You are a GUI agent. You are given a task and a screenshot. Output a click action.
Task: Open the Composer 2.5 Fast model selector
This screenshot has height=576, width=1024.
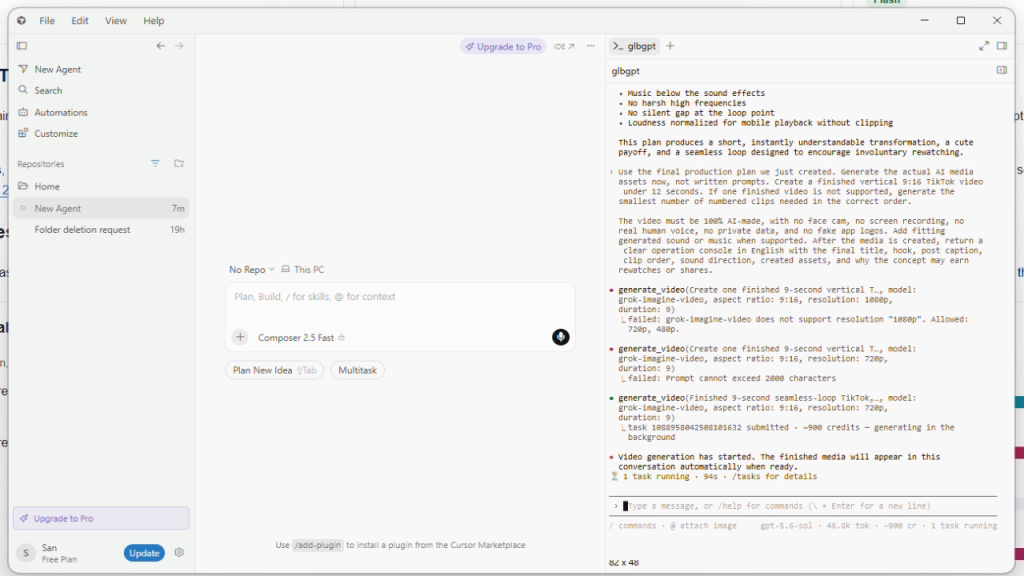pyautogui.click(x=301, y=338)
